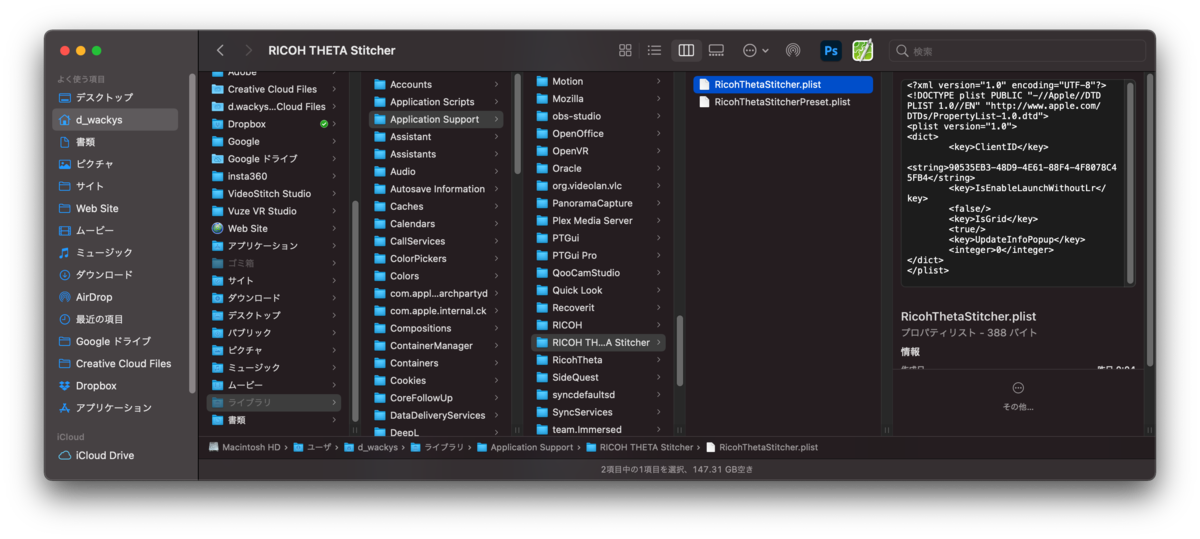Select RicohThetaStitcher.plist file in column

[x=783, y=85]
